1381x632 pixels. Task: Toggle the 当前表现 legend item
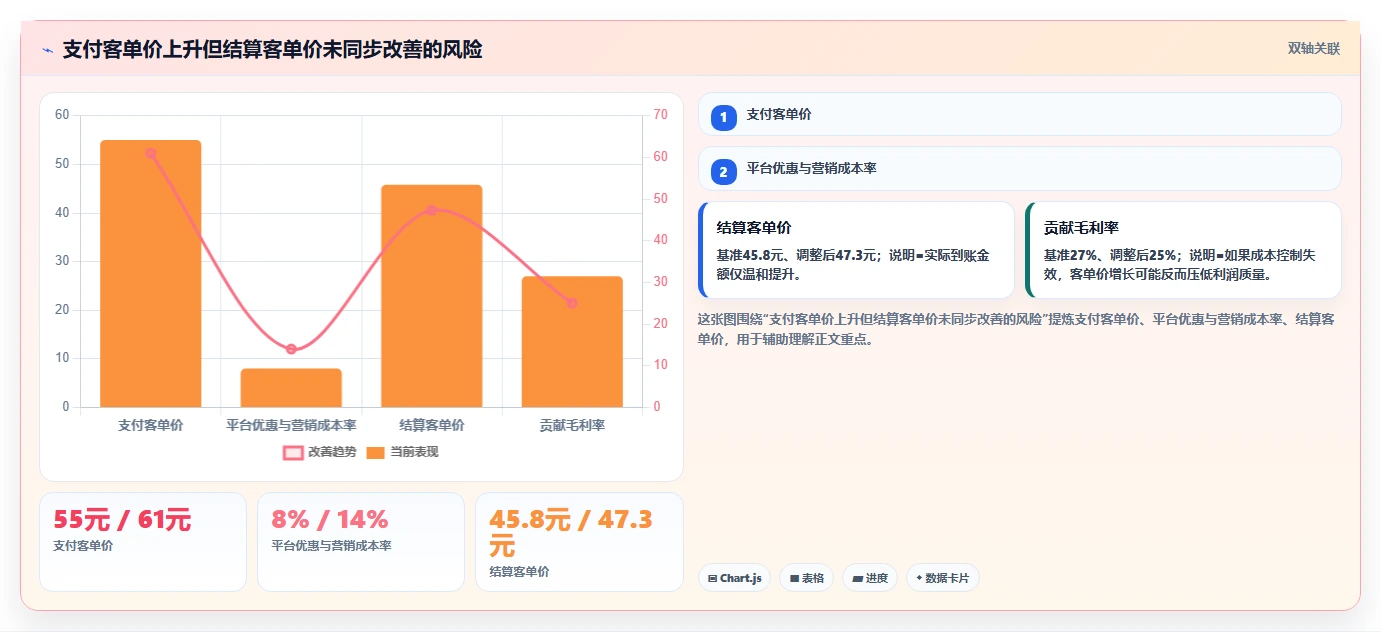point(402,452)
